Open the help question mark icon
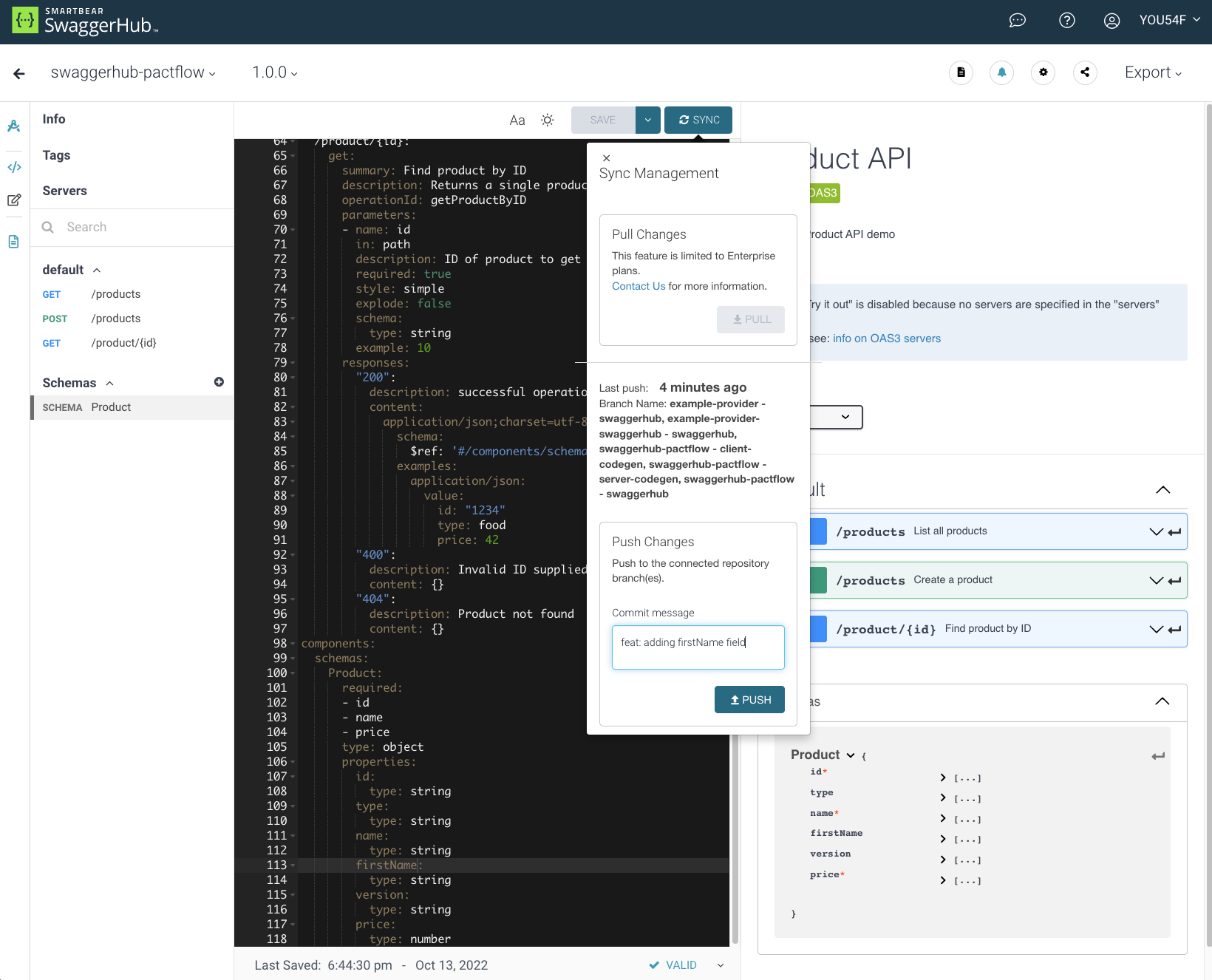The width and height of the screenshot is (1212, 980). (1066, 21)
